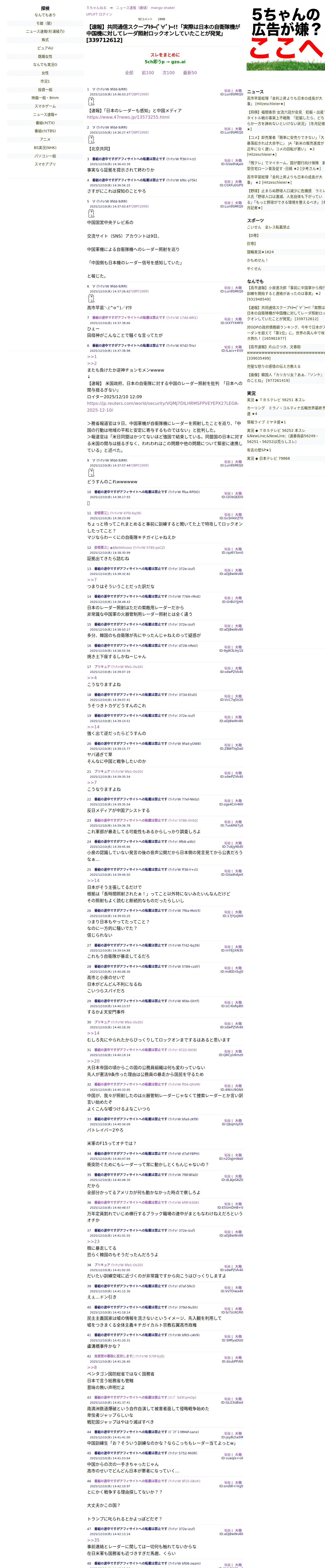Open the 5ch即うp → gzo.ai link
Viewport: 325px width, 1568px height.
click(x=165, y=61)
